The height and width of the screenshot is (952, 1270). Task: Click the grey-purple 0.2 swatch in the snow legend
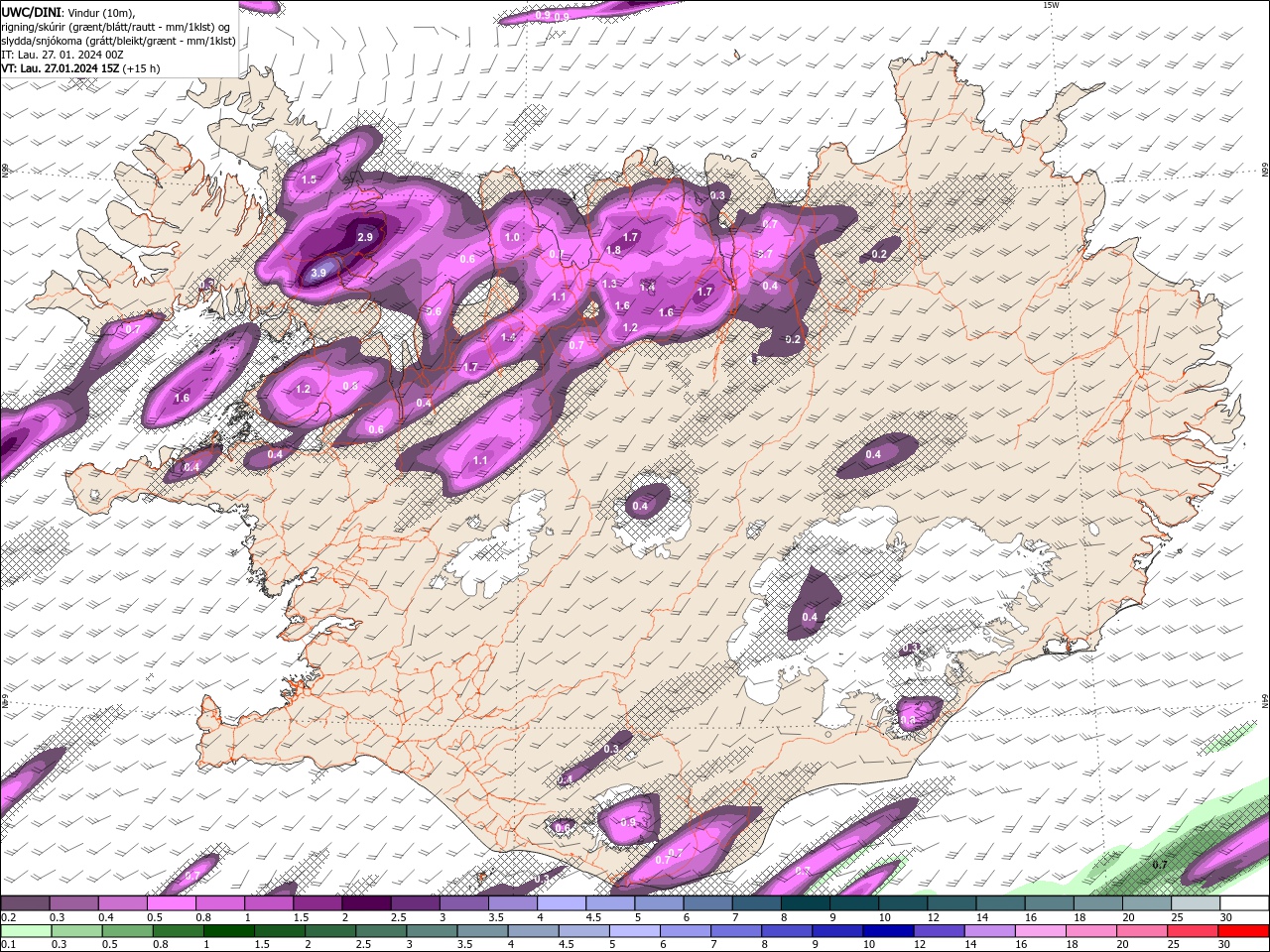24,902
